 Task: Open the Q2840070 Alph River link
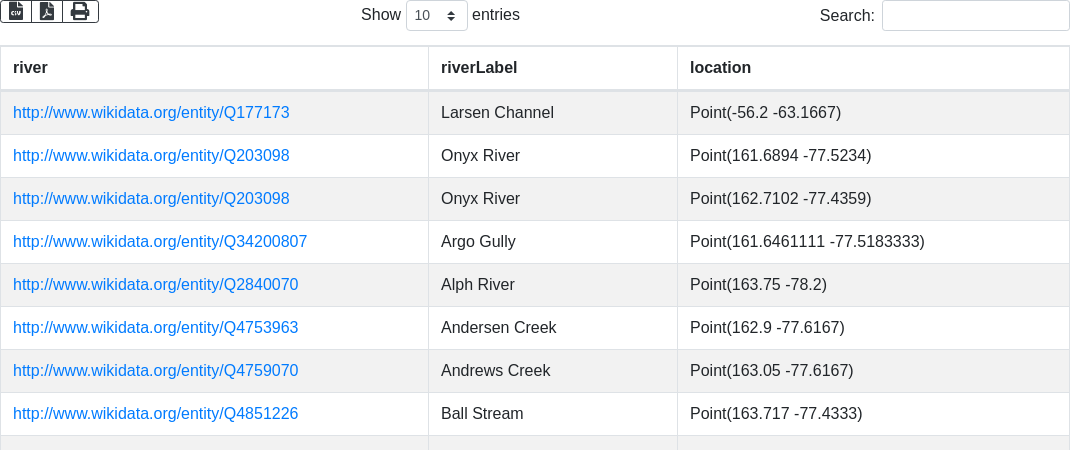click(155, 285)
